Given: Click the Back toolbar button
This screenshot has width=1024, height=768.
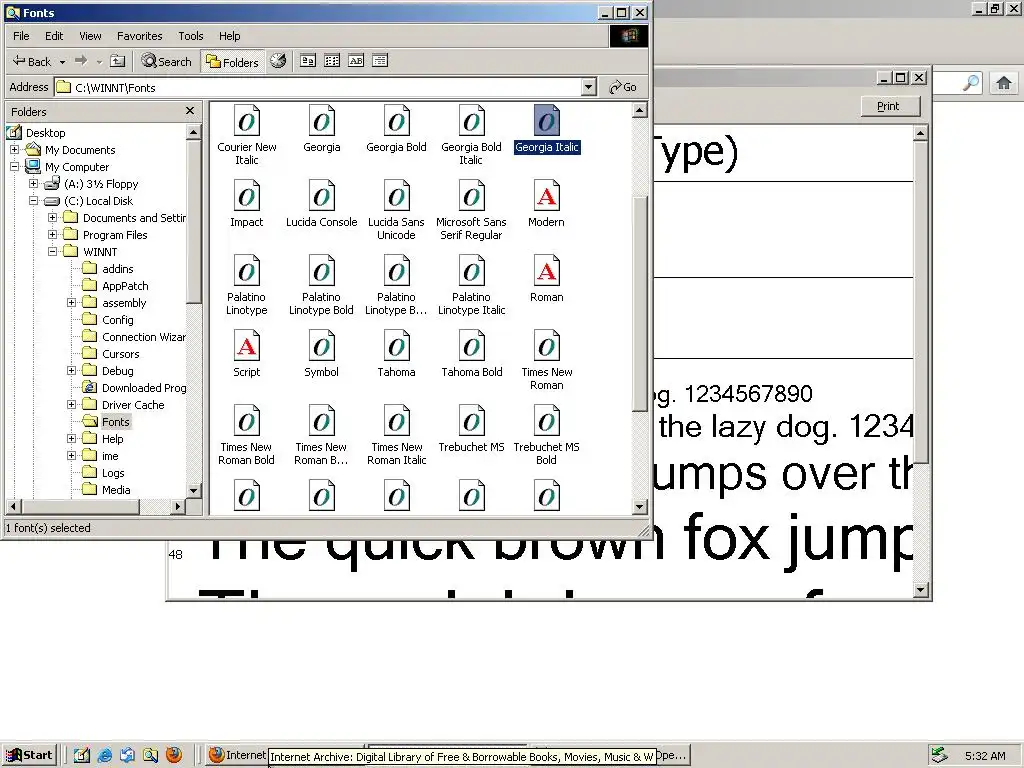Looking at the screenshot, I should 31,61.
